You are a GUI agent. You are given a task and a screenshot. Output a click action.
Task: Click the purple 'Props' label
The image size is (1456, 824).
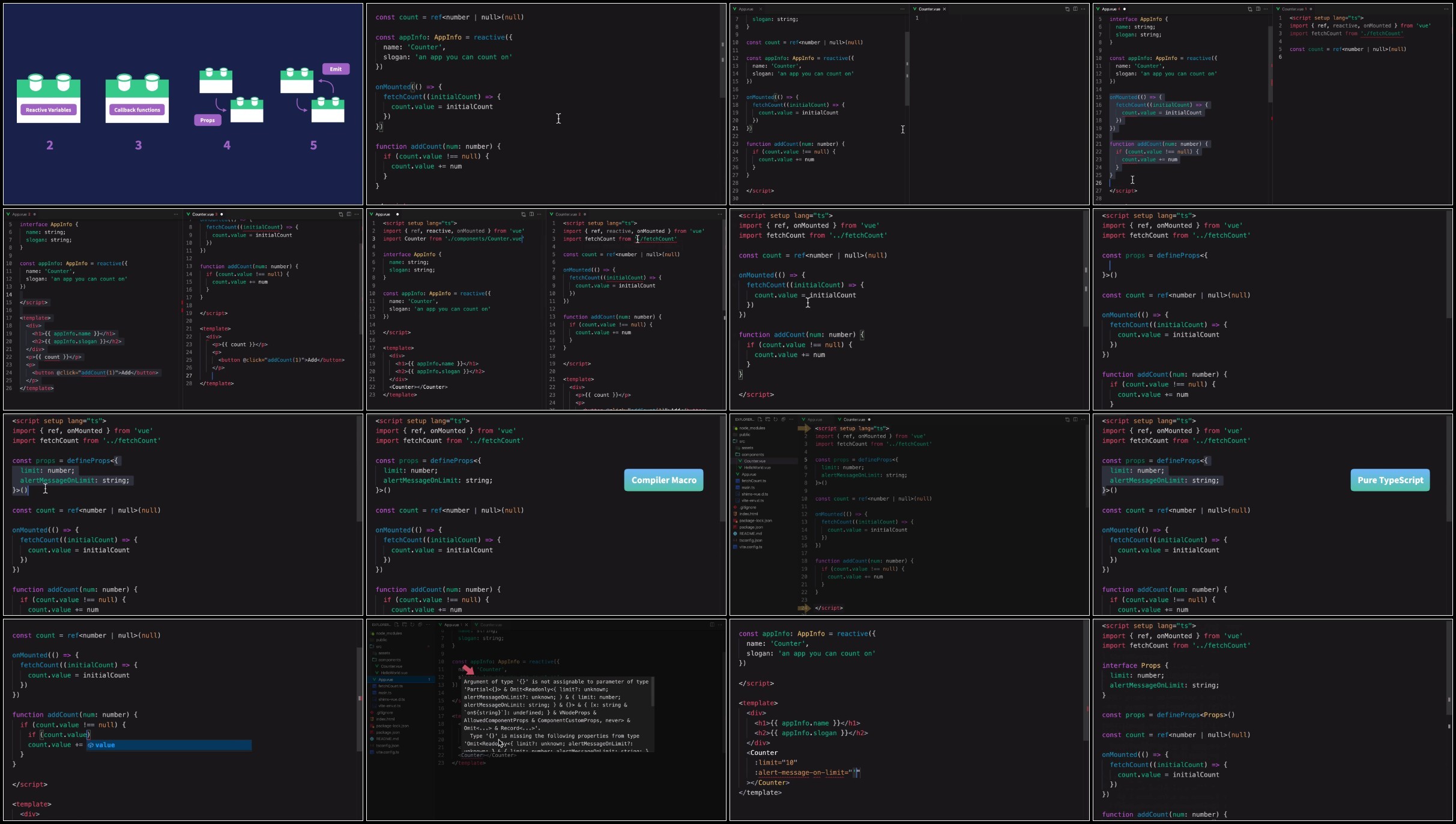(x=208, y=120)
